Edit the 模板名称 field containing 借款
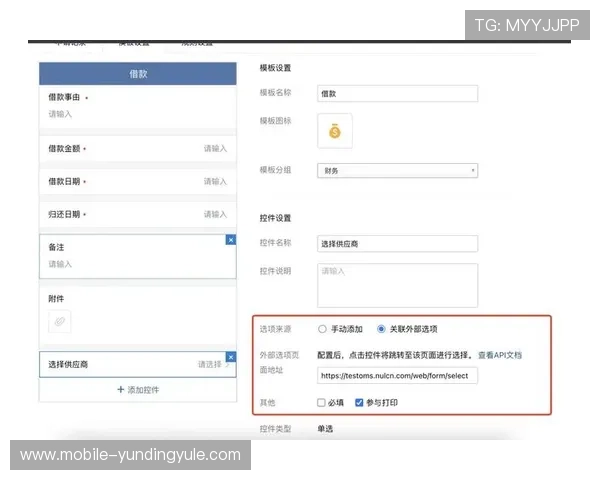Screen dimensions: 600x480 tap(398, 93)
